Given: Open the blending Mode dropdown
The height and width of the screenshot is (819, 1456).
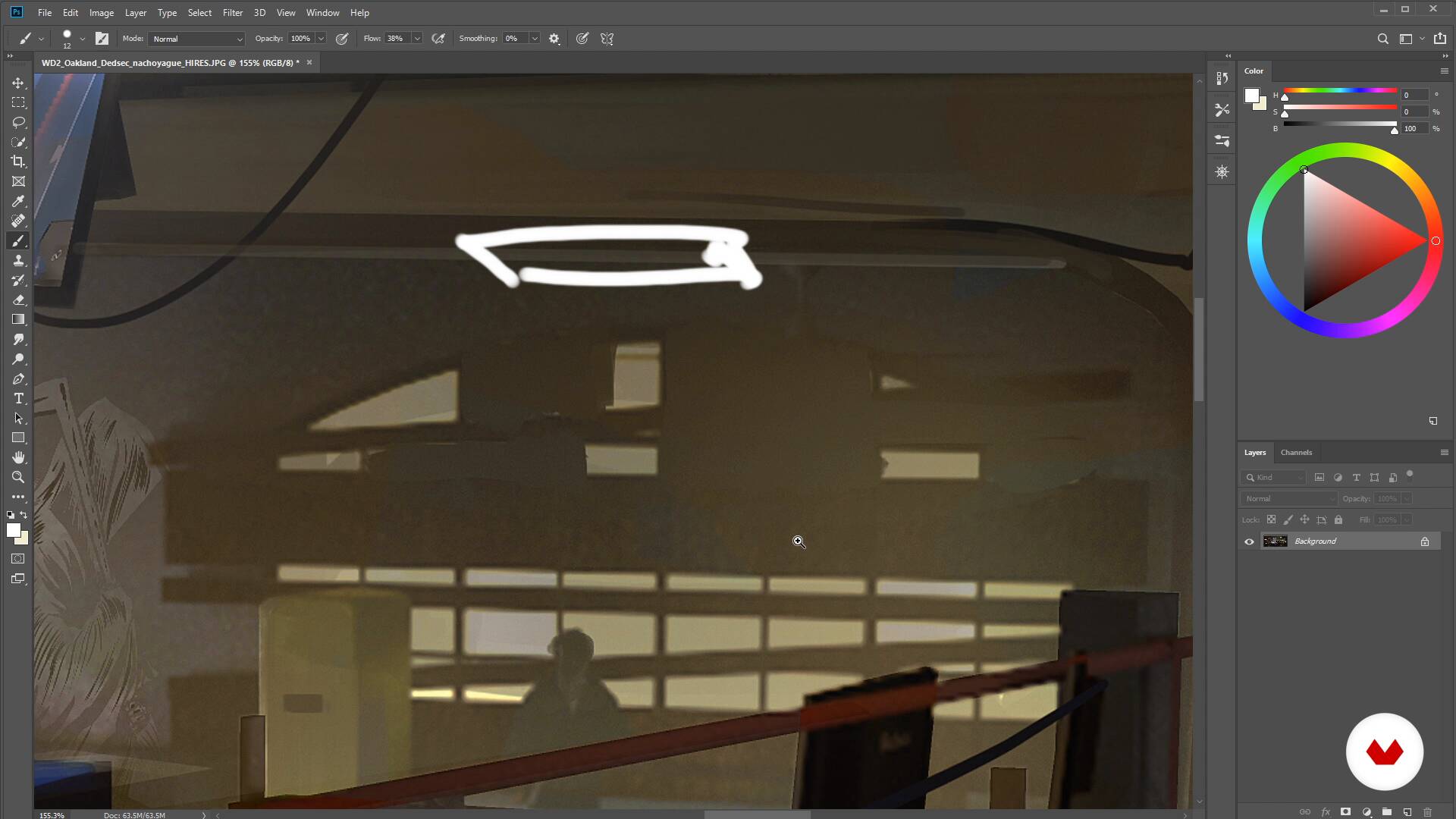Looking at the screenshot, I should coord(196,39).
